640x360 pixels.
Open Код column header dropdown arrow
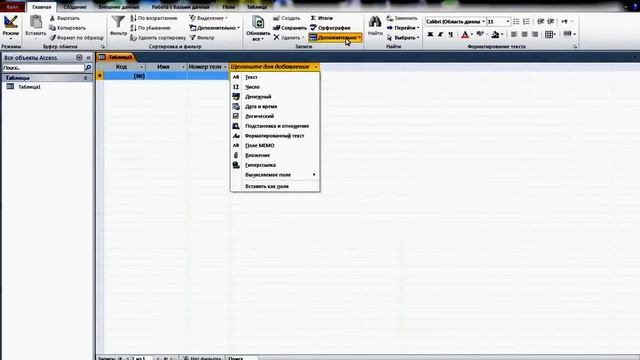coord(141,67)
